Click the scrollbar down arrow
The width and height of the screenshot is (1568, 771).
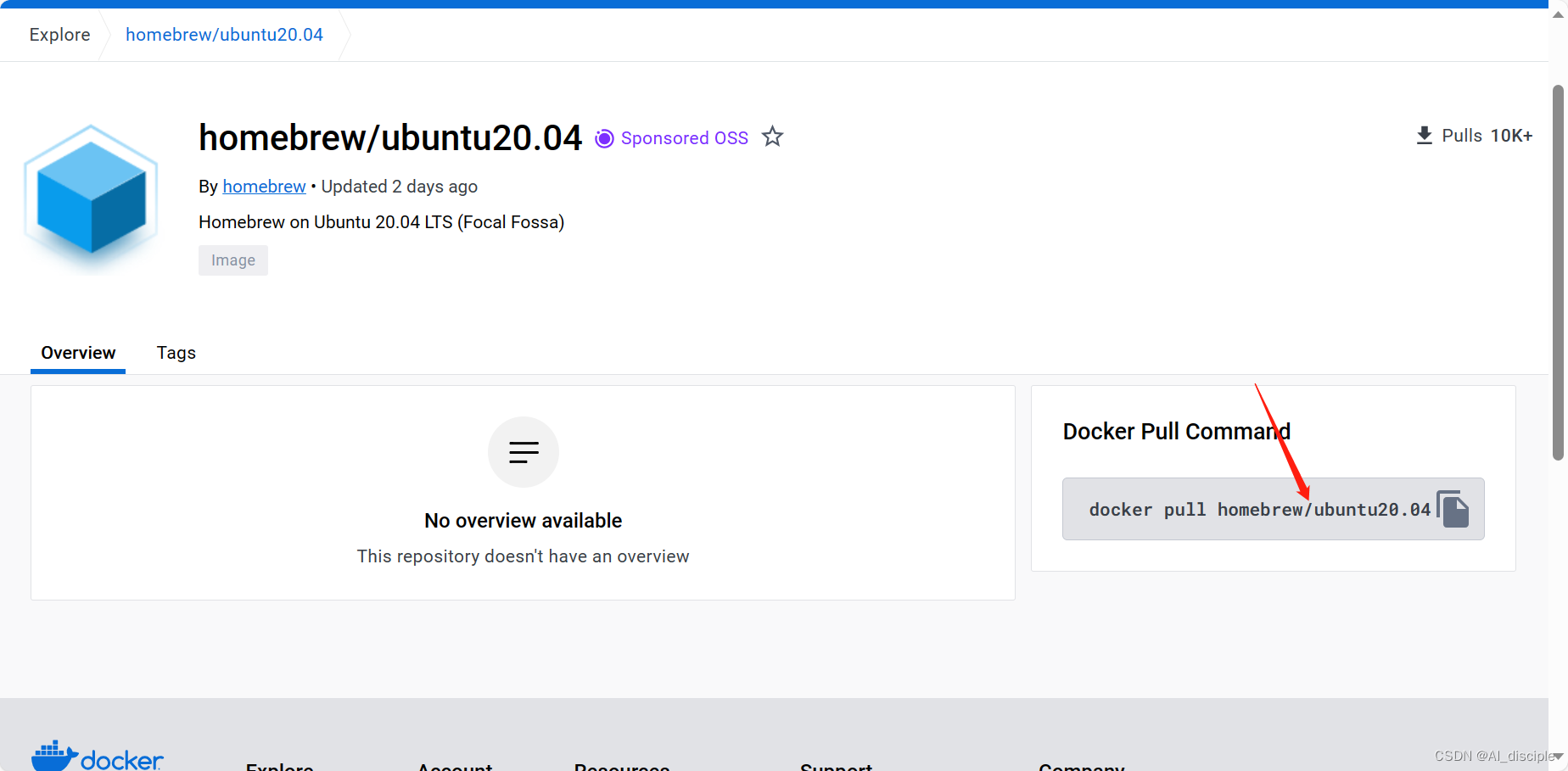(1558, 757)
